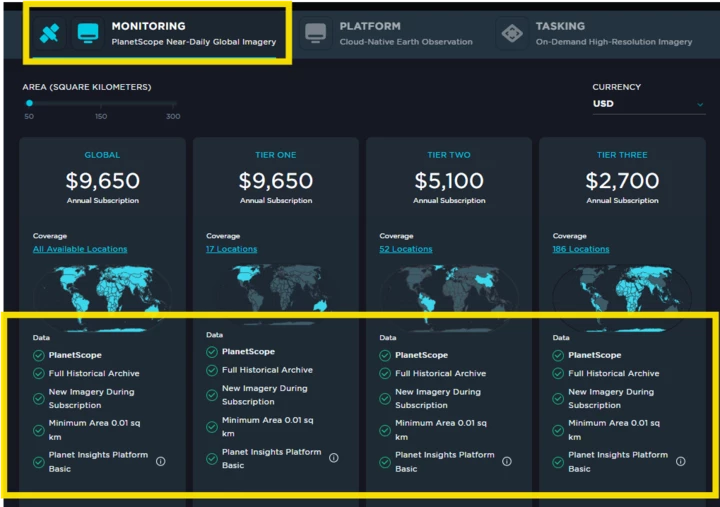Click the satellite icon in Monitoring tab
This screenshot has width=720, height=507.
coord(49,33)
